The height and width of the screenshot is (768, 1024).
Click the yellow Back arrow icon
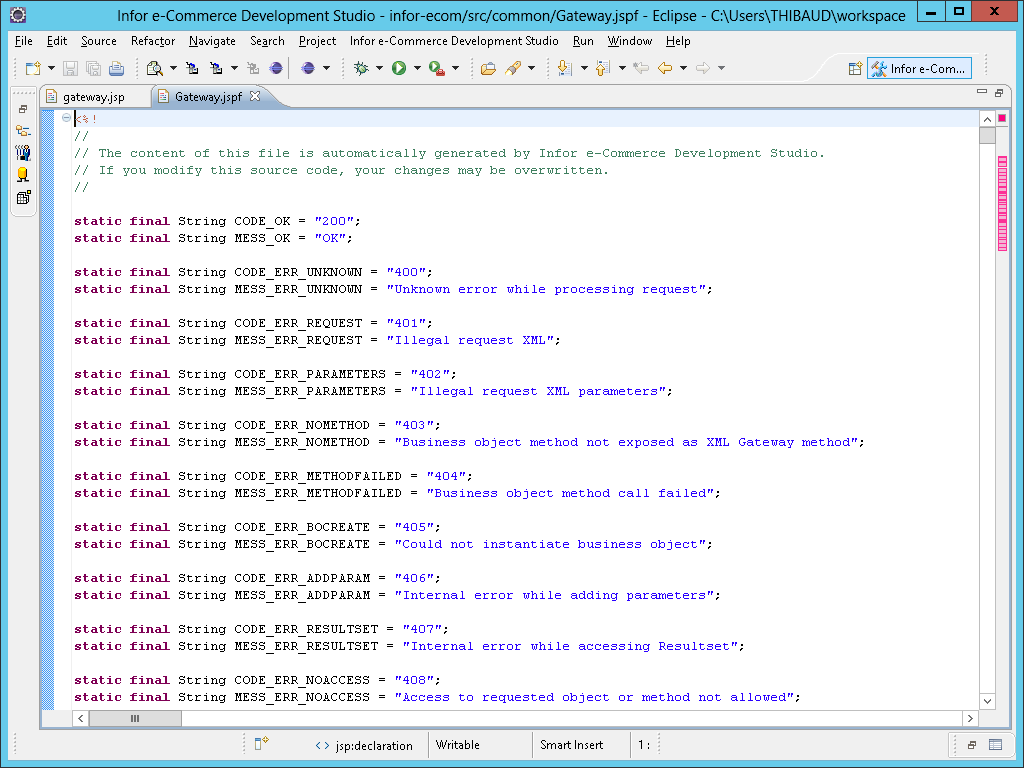click(664, 68)
